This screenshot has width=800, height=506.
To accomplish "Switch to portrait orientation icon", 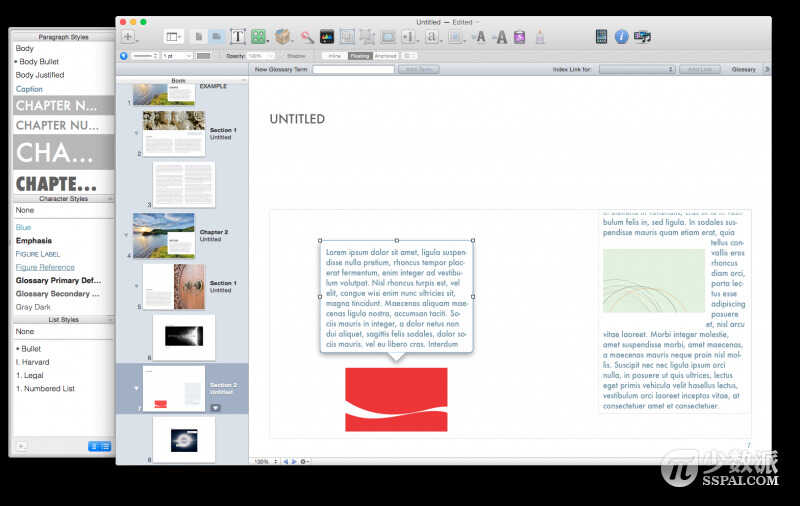I will [x=198, y=37].
